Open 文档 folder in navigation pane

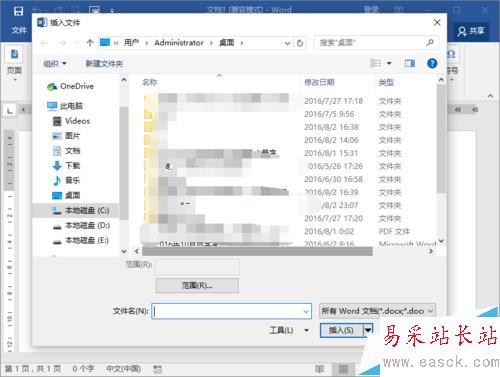coord(66,151)
